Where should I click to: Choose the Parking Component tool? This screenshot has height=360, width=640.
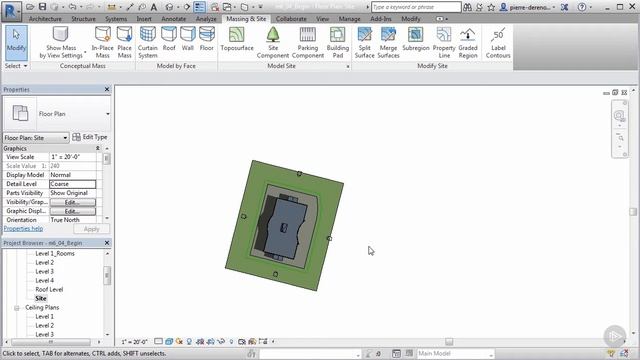pyautogui.click(x=308, y=43)
